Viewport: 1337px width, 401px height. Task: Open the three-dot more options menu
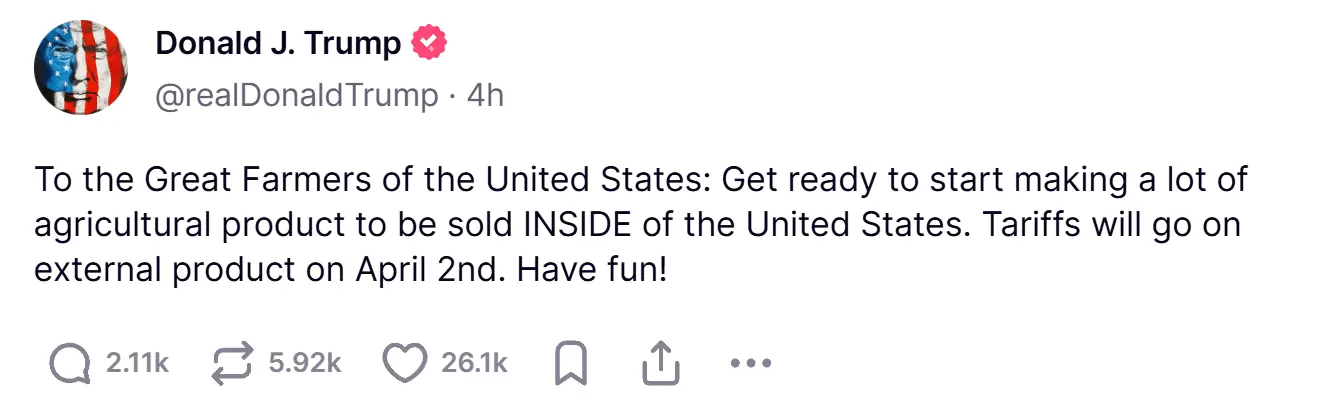751,364
